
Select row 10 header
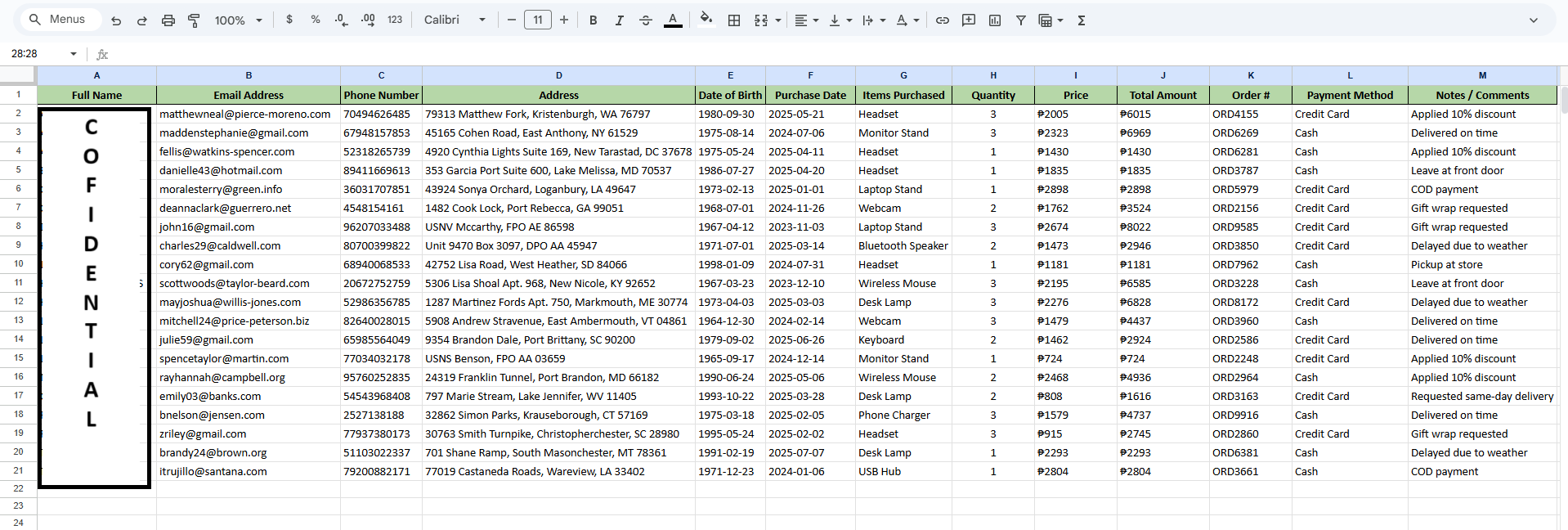[18, 264]
